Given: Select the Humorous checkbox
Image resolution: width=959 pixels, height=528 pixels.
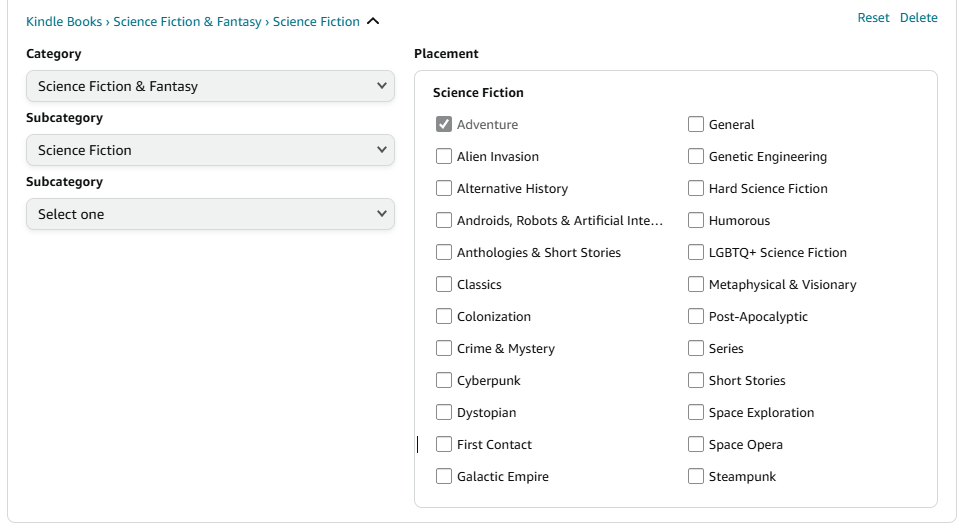Looking at the screenshot, I should tap(696, 221).
